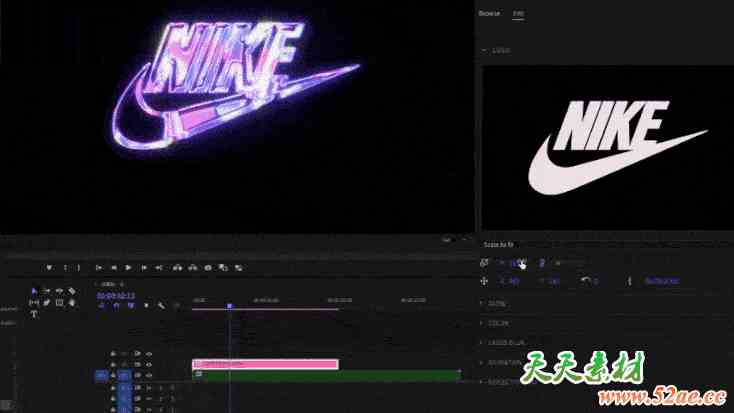
Task: Select the Hand tool
Action: (72, 303)
